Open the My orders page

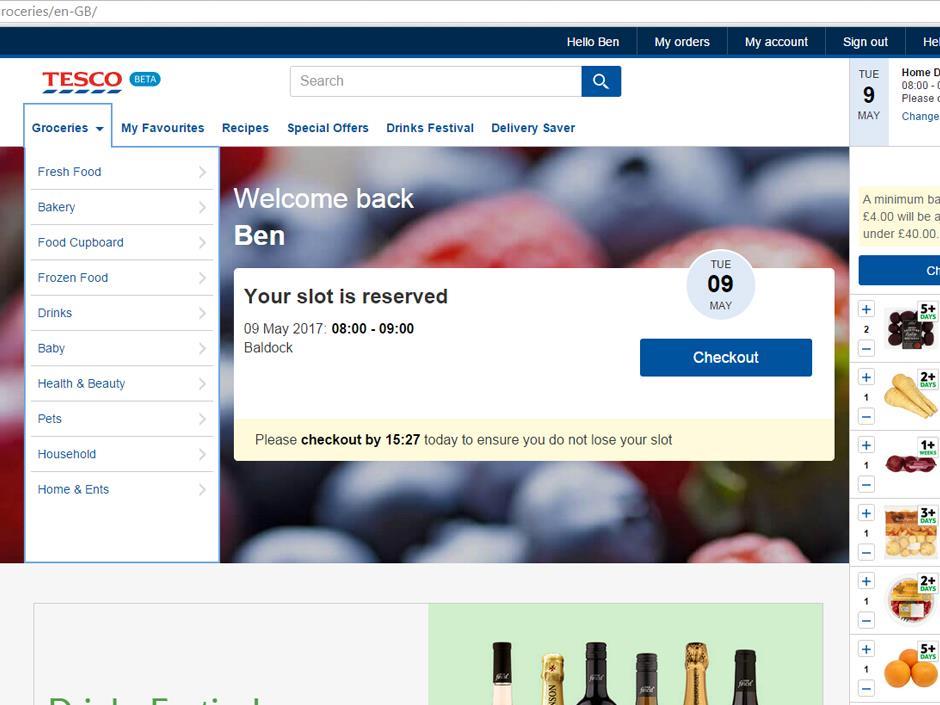click(x=681, y=41)
